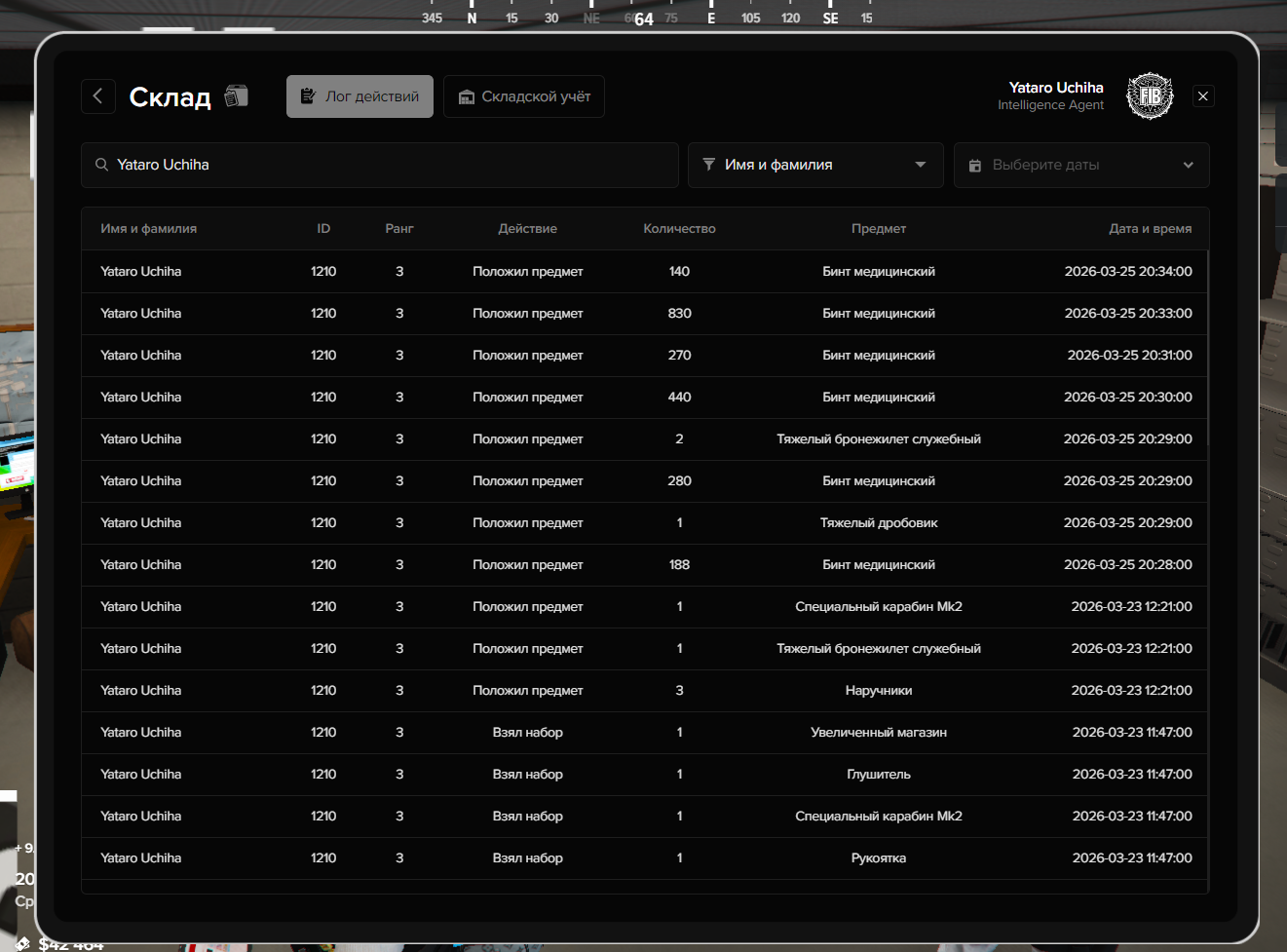Click the back arrow button
Viewport: 1287px width, 952px height.
pyautogui.click(x=97, y=96)
